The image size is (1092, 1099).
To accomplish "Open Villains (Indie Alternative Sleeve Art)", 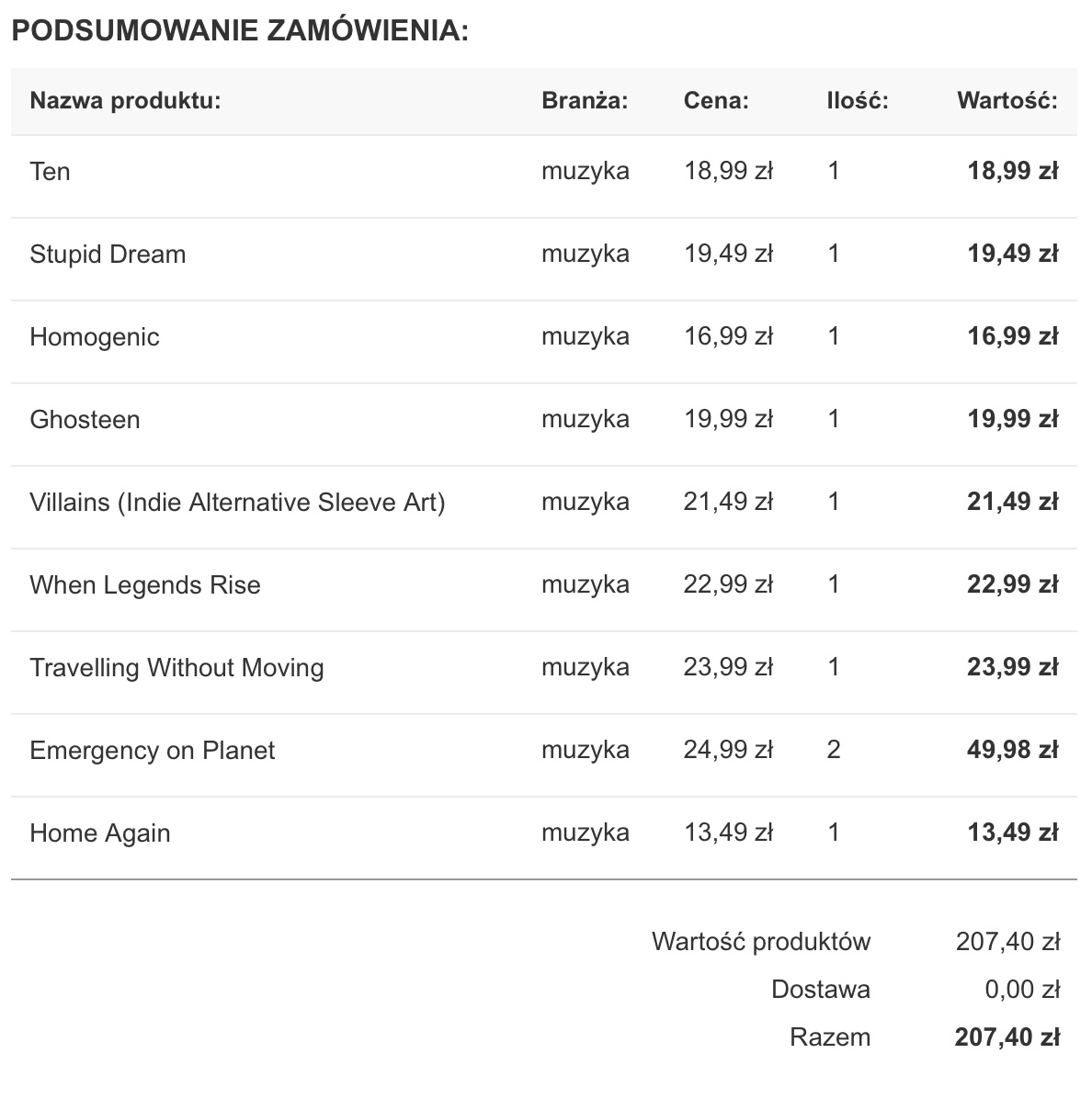I will pos(237,503).
